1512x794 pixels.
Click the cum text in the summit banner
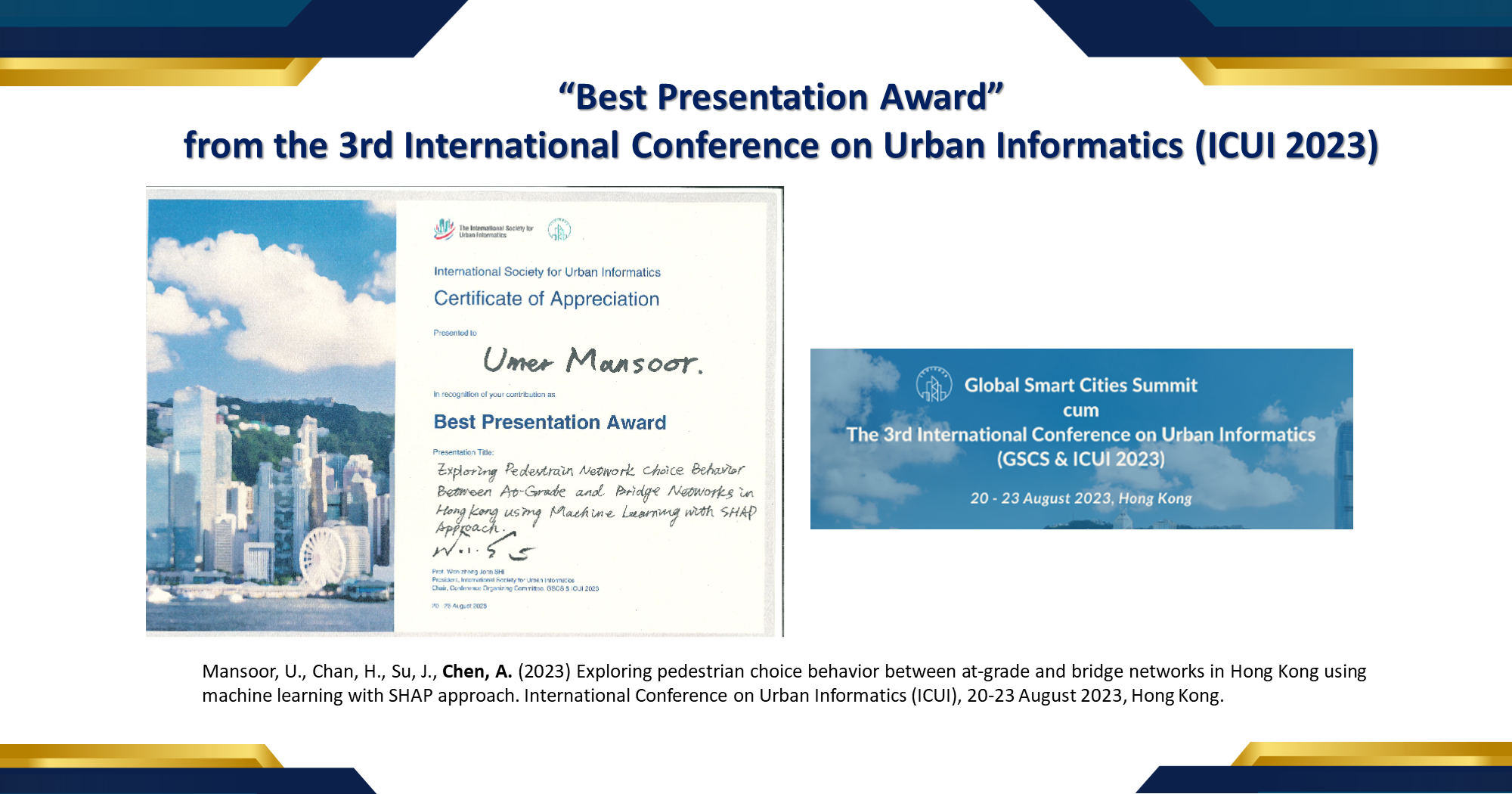(x=1083, y=410)
